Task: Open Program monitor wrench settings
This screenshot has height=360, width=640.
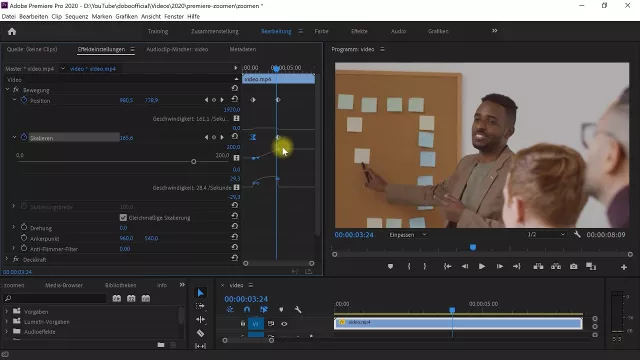Action: tap(577, 234)
